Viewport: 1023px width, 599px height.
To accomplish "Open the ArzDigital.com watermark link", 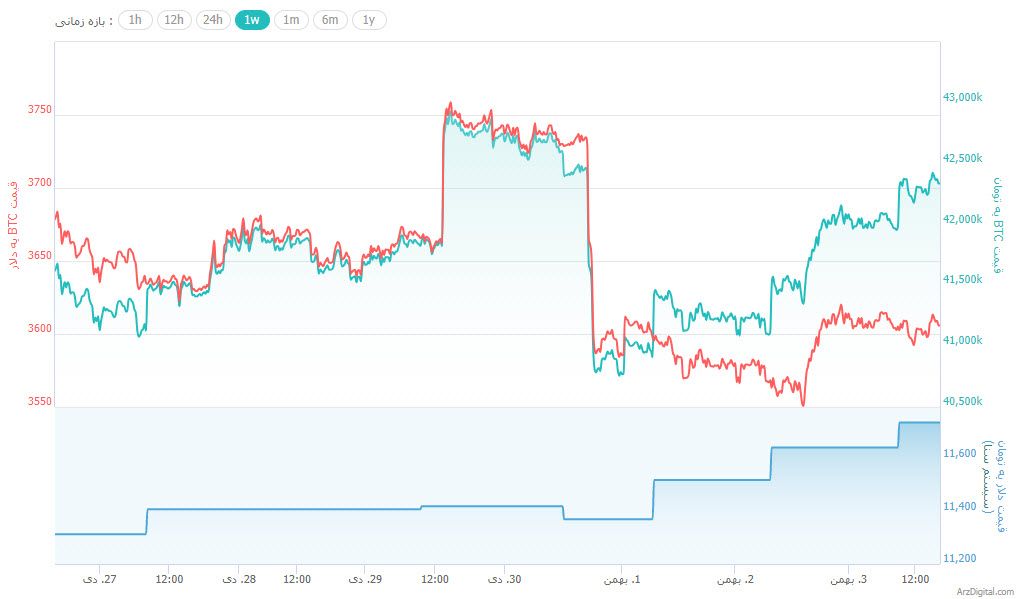I will [982, 591].
